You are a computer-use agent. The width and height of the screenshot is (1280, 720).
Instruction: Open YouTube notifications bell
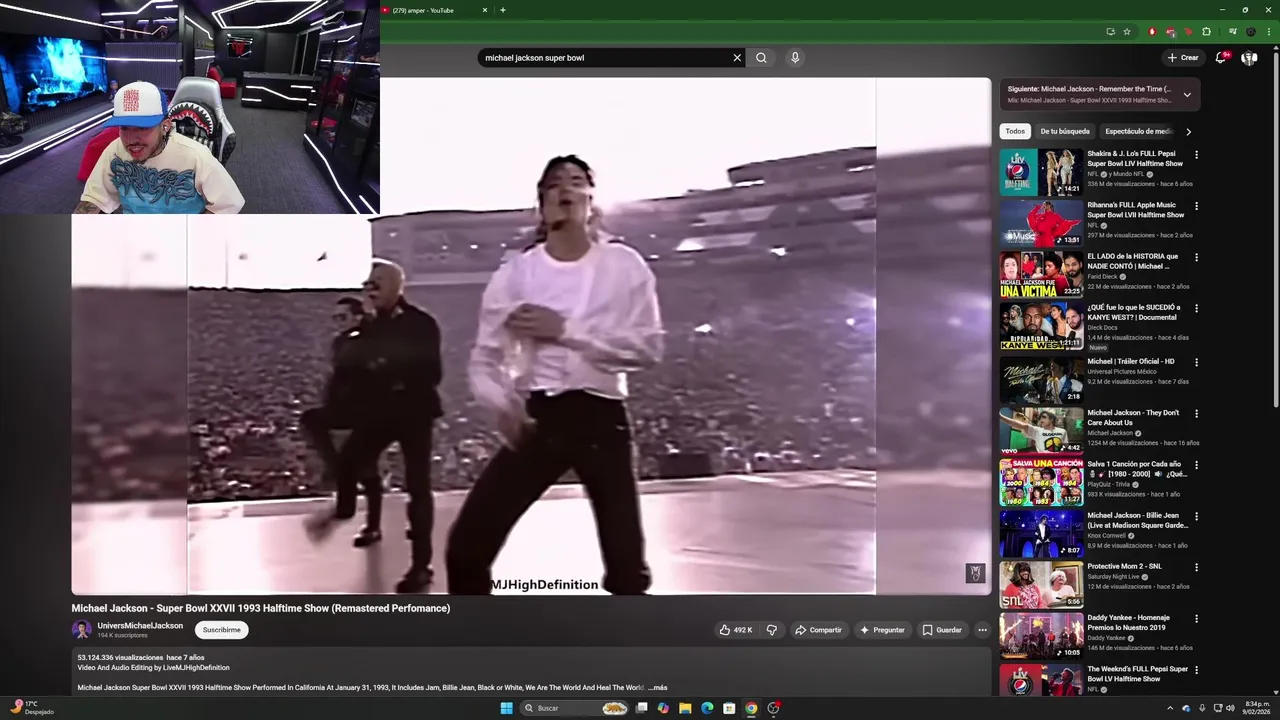click(1220, 58)
